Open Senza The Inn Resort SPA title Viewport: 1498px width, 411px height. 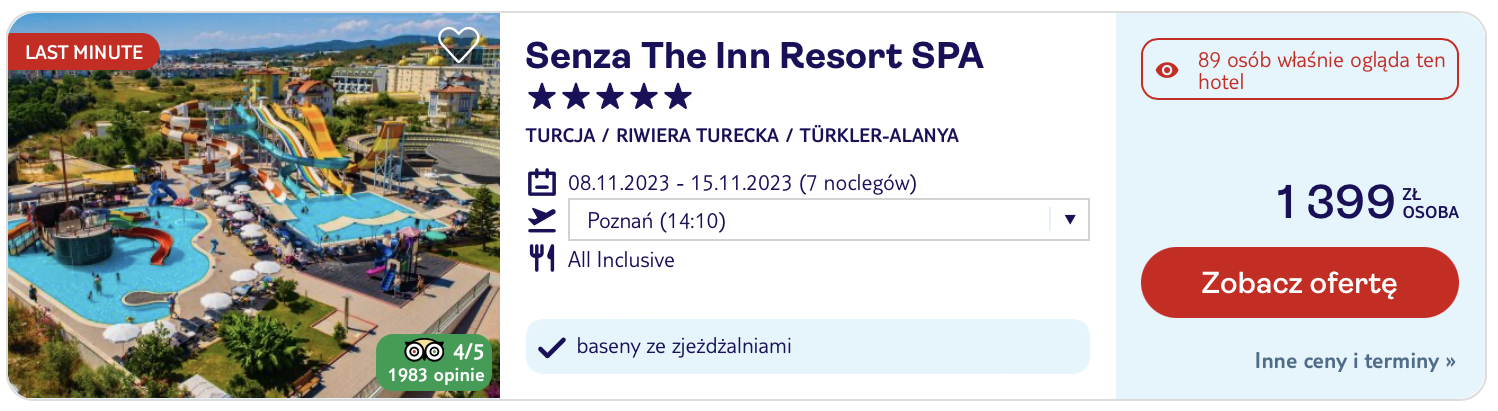pyautogui.click(x=755, y=55)
